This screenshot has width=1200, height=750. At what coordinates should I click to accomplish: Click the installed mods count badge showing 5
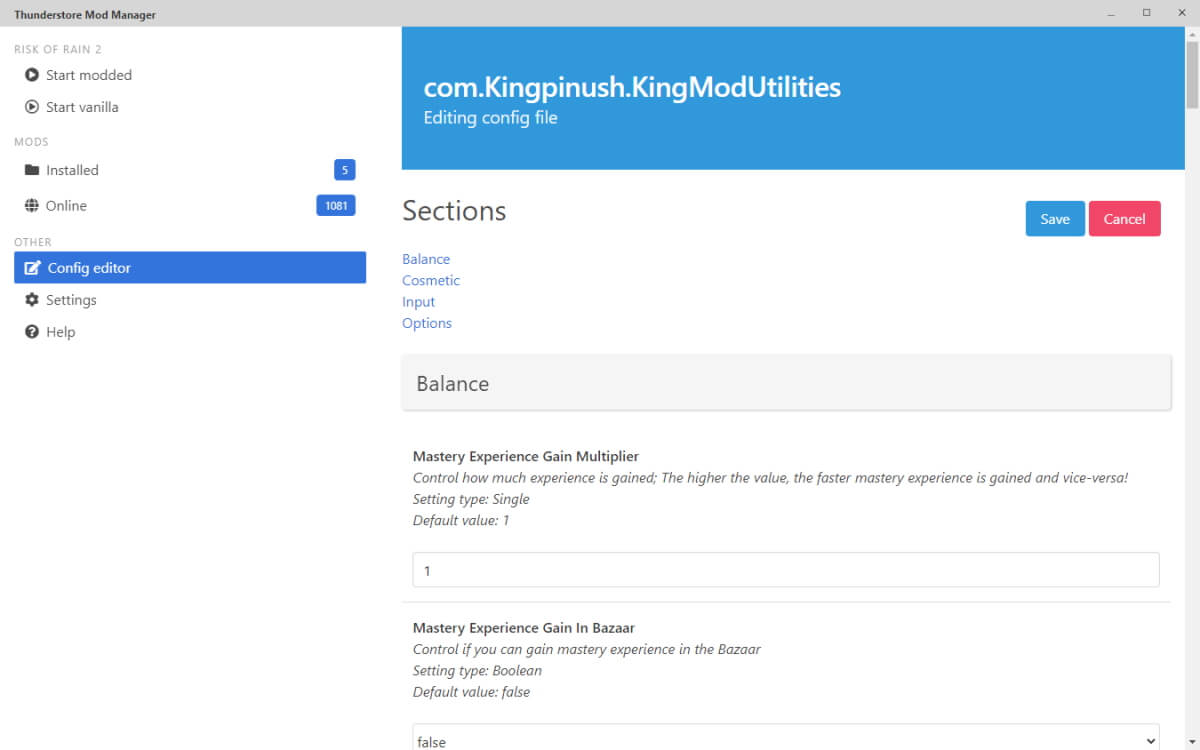(343, 170)
